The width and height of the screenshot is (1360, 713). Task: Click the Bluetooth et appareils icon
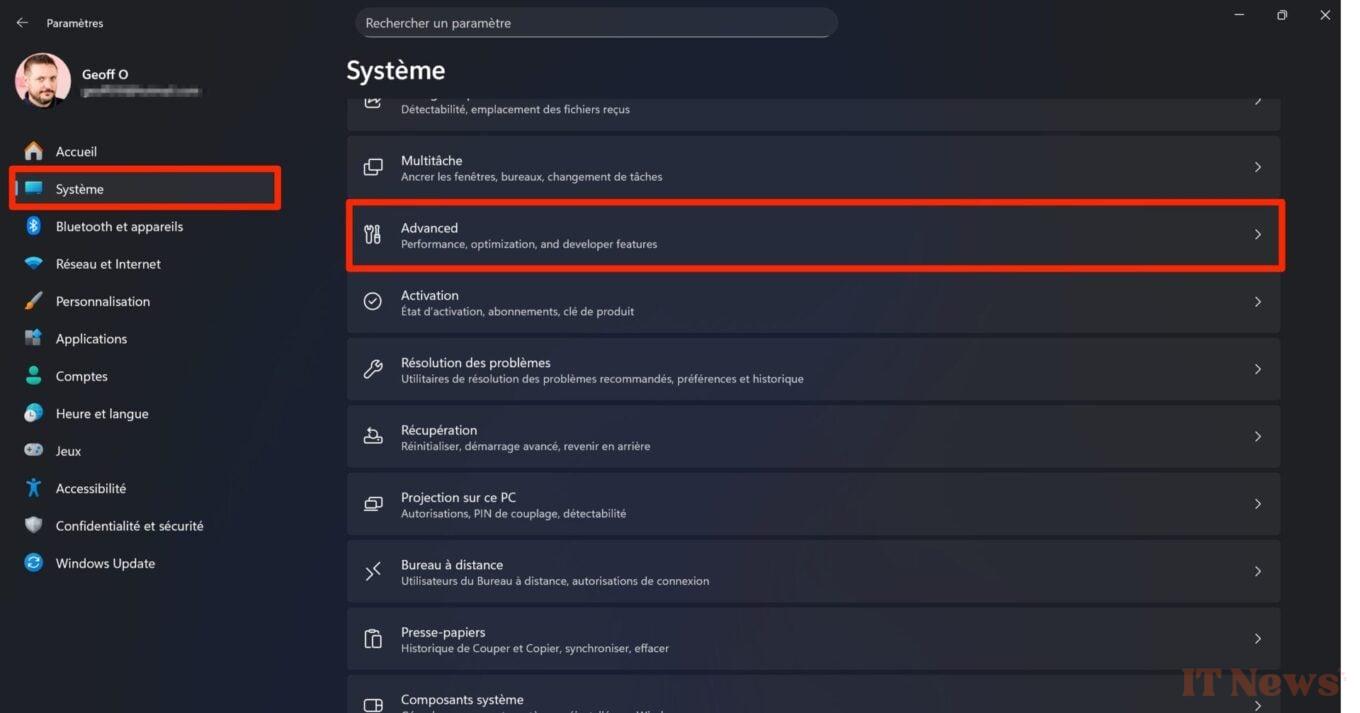pyautogui.click(x=33, y=226)
